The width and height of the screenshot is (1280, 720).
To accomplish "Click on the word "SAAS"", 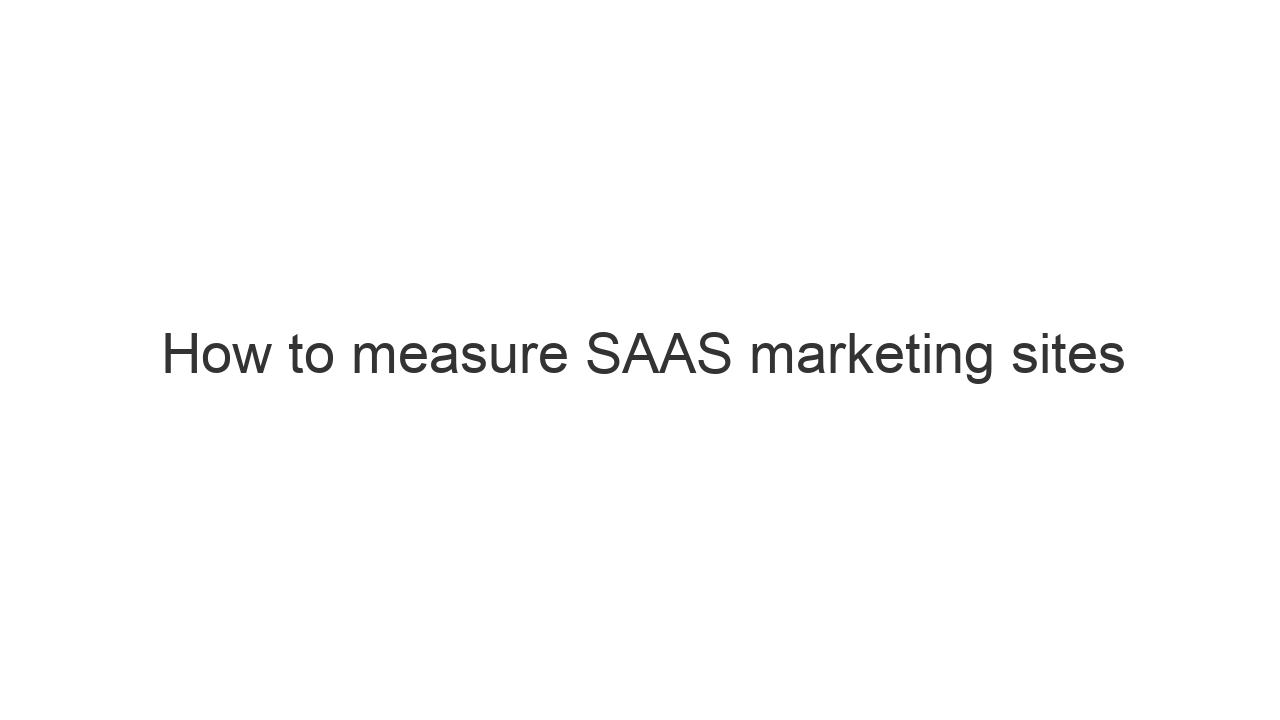I will [x=658, y=355].
